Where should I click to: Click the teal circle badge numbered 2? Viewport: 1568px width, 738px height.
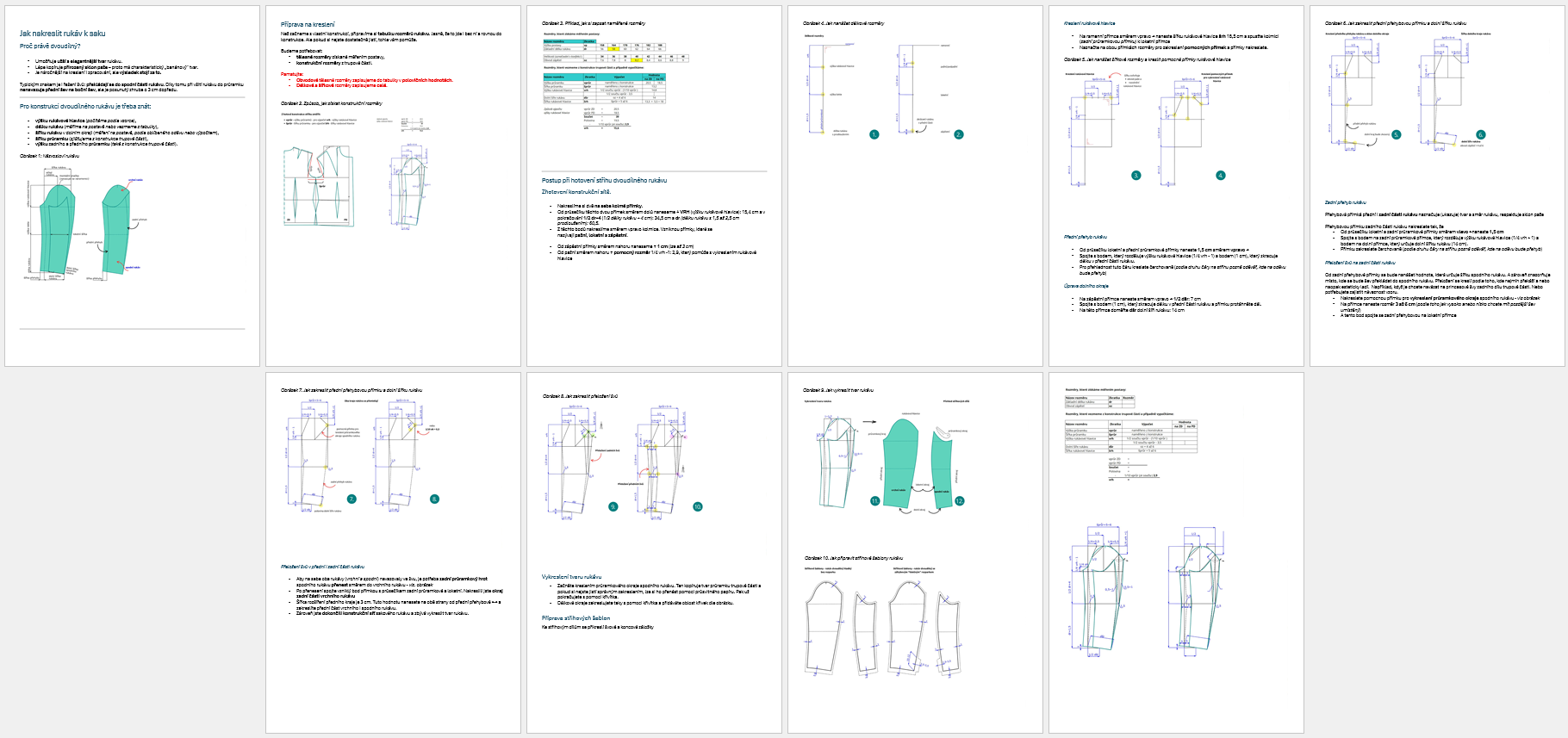click(958, 134)
